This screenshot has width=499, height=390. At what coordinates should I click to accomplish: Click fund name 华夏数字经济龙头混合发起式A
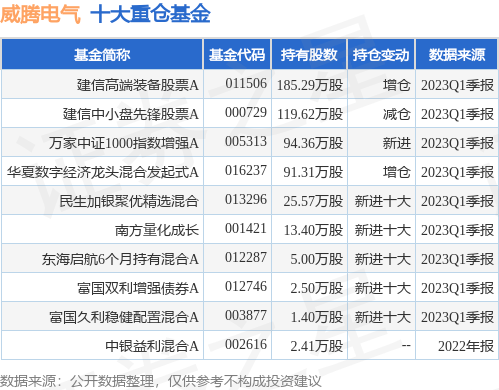click(x=103, y=172)
